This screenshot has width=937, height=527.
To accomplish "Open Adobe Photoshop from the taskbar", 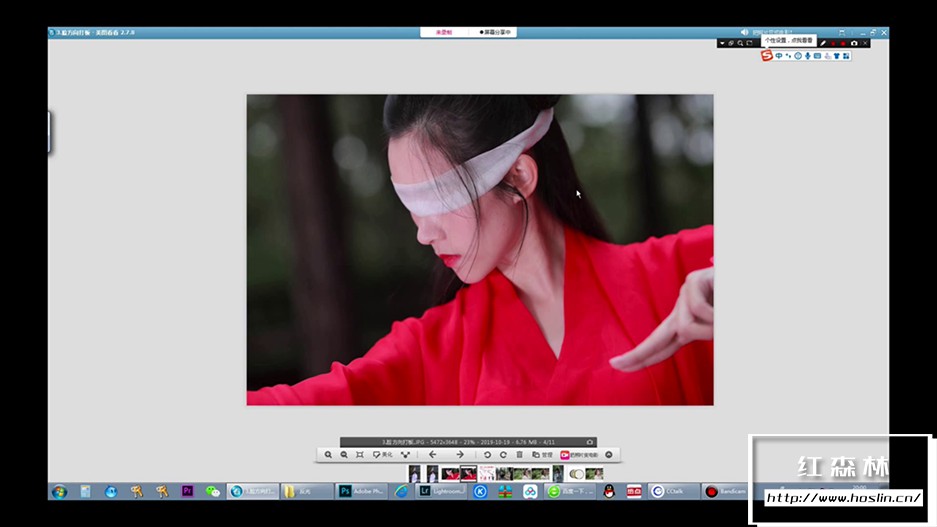I will 360,491.
